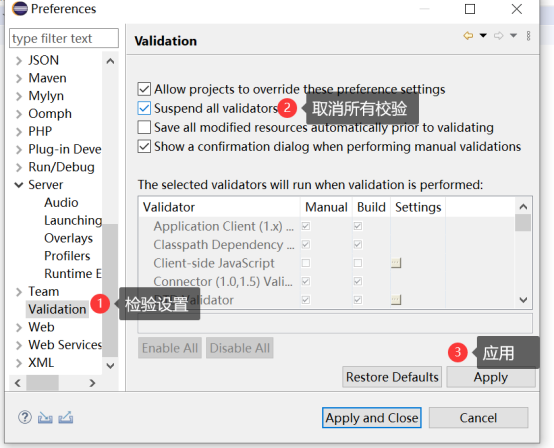Screen dimensions: 554x448
Task: Select Profilers under Server
Action: pos(67,256)
